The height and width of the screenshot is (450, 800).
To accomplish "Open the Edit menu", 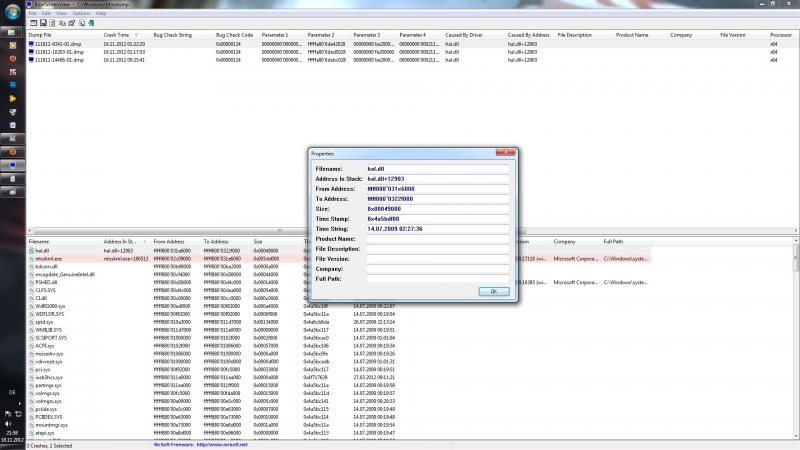I will pyautogui.click(x=46, y=13).
